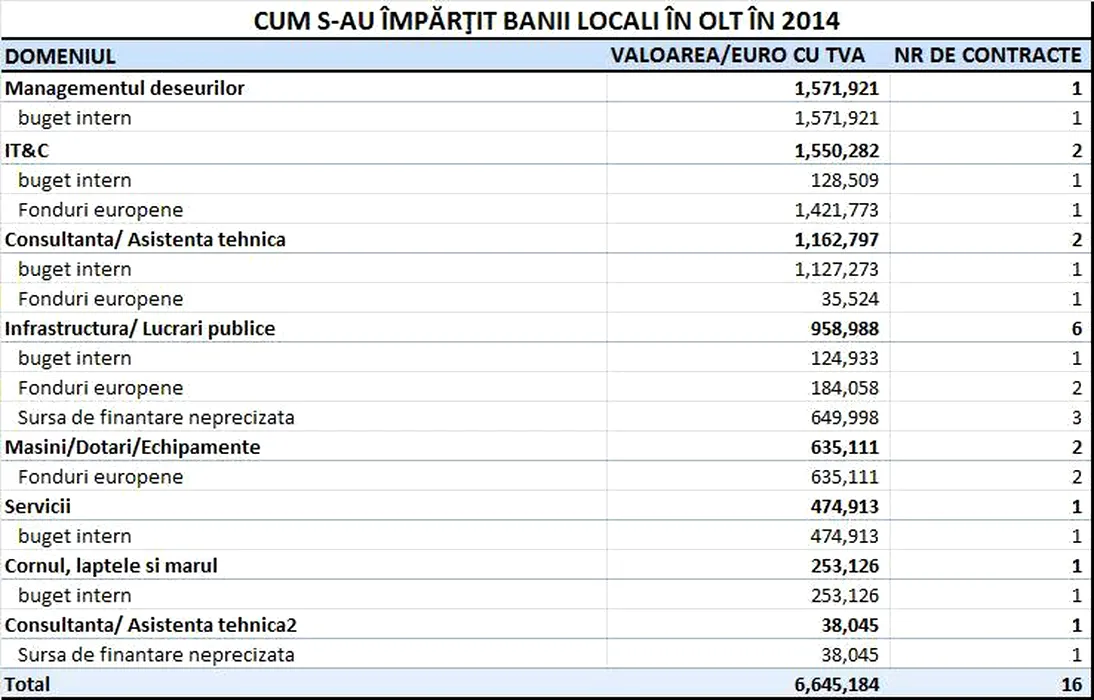Select the Managementul deseurilor row label
This screenshot has height=700, width=1094.
coord(125,88)
